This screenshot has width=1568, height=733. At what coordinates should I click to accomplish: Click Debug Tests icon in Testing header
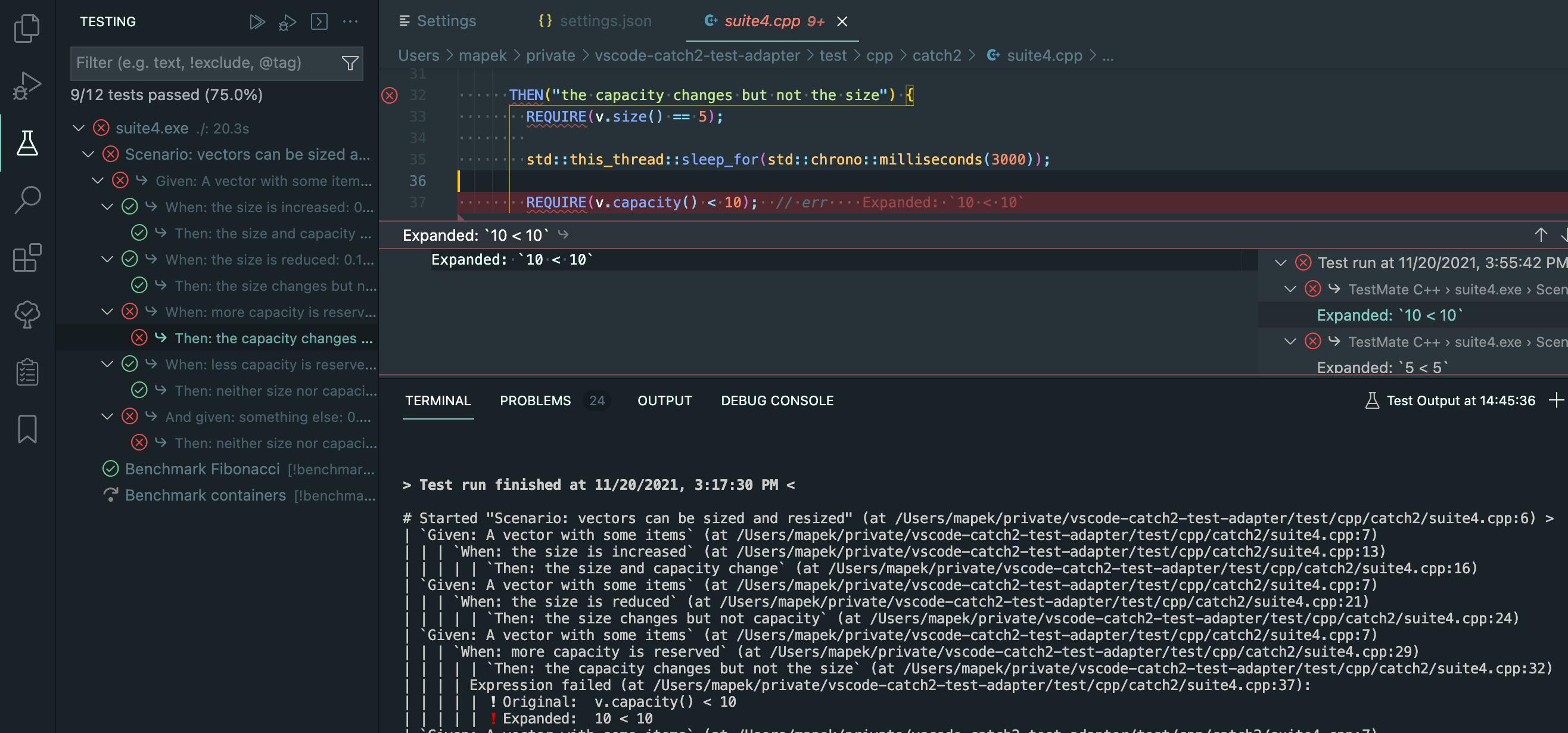(287, 23)
